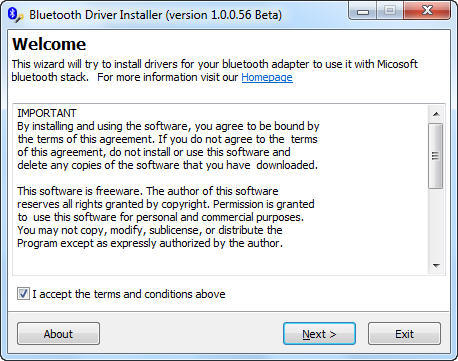Open the Homepage link
This screenshot has width=458, height=361.
coord(267,77)
